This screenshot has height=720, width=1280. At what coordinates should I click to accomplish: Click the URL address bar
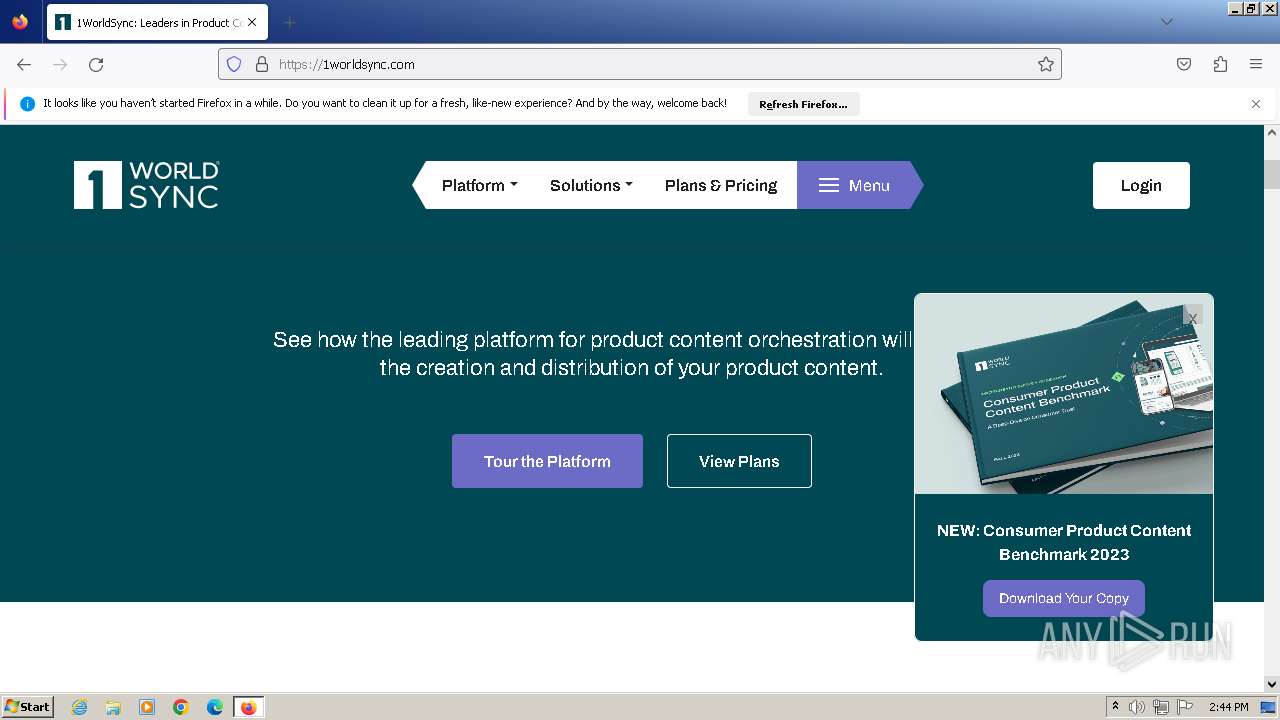click(x=640, y=64)
